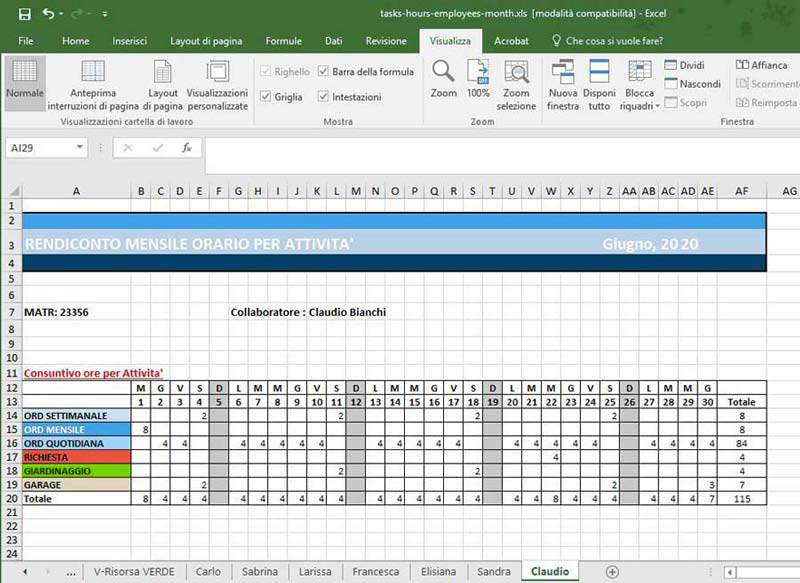Open the Larissa sheet tab
Viewport: 800px width, 583px height.
pos(315,572)
